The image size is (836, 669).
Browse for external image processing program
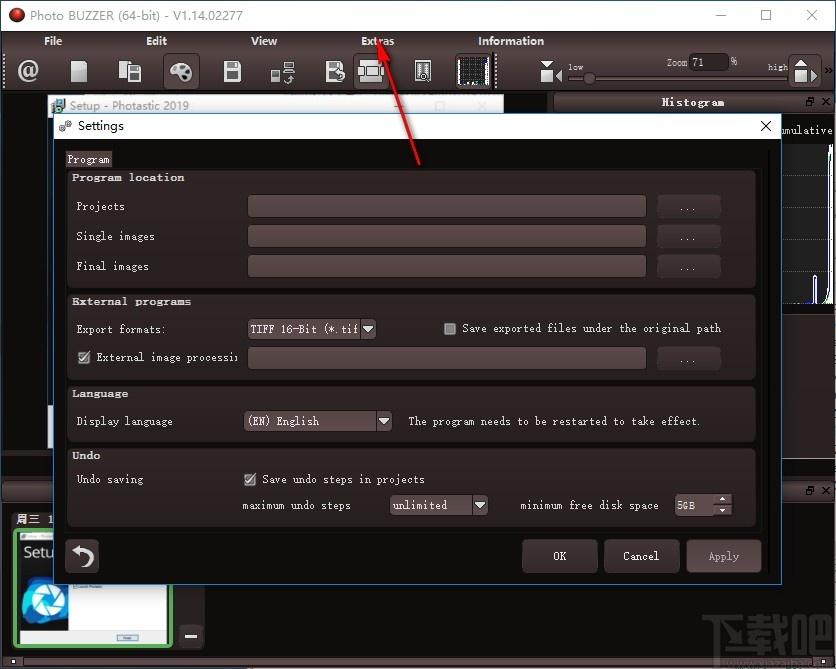click(688, 358)
